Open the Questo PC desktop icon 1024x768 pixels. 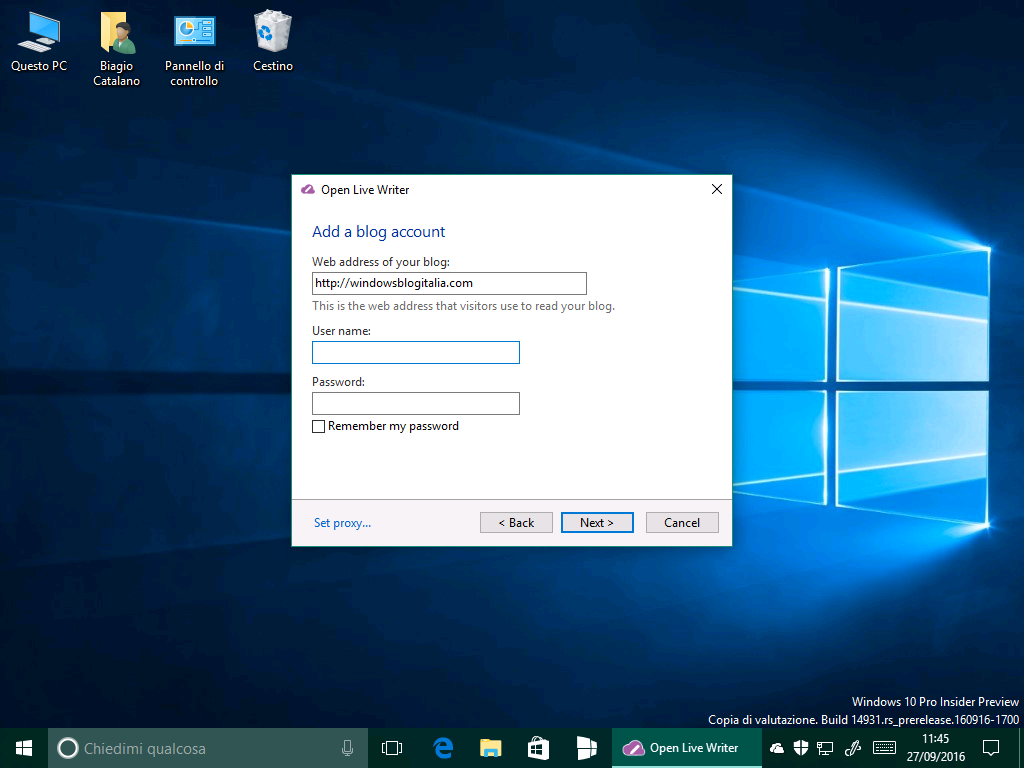[39, 40]
